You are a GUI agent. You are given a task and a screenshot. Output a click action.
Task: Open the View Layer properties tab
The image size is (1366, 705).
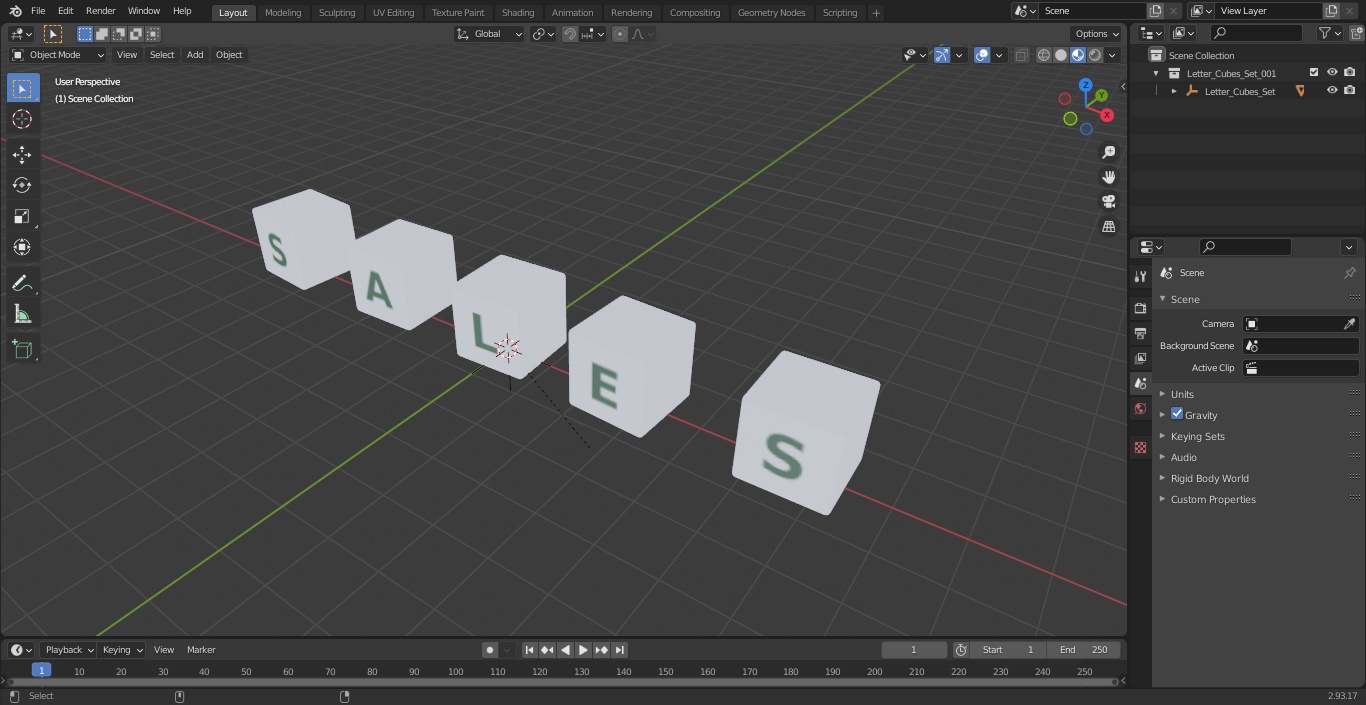(x=1140, y=358)
